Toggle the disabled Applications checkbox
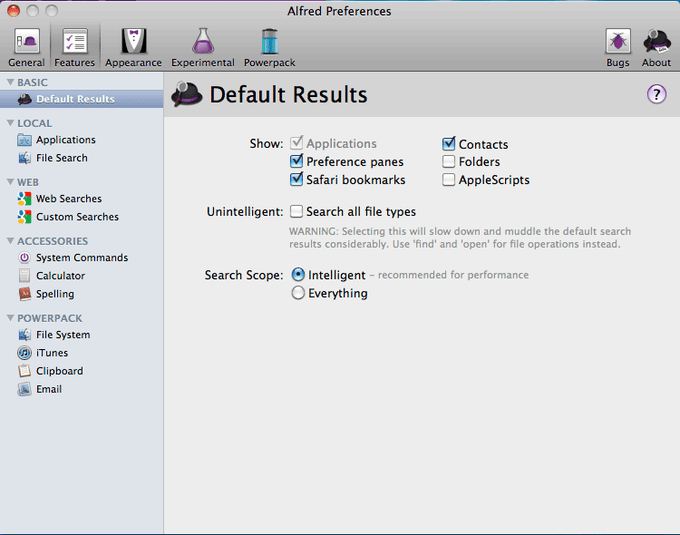The height and width of the screenshot is (535, 680). coord(297,143)
